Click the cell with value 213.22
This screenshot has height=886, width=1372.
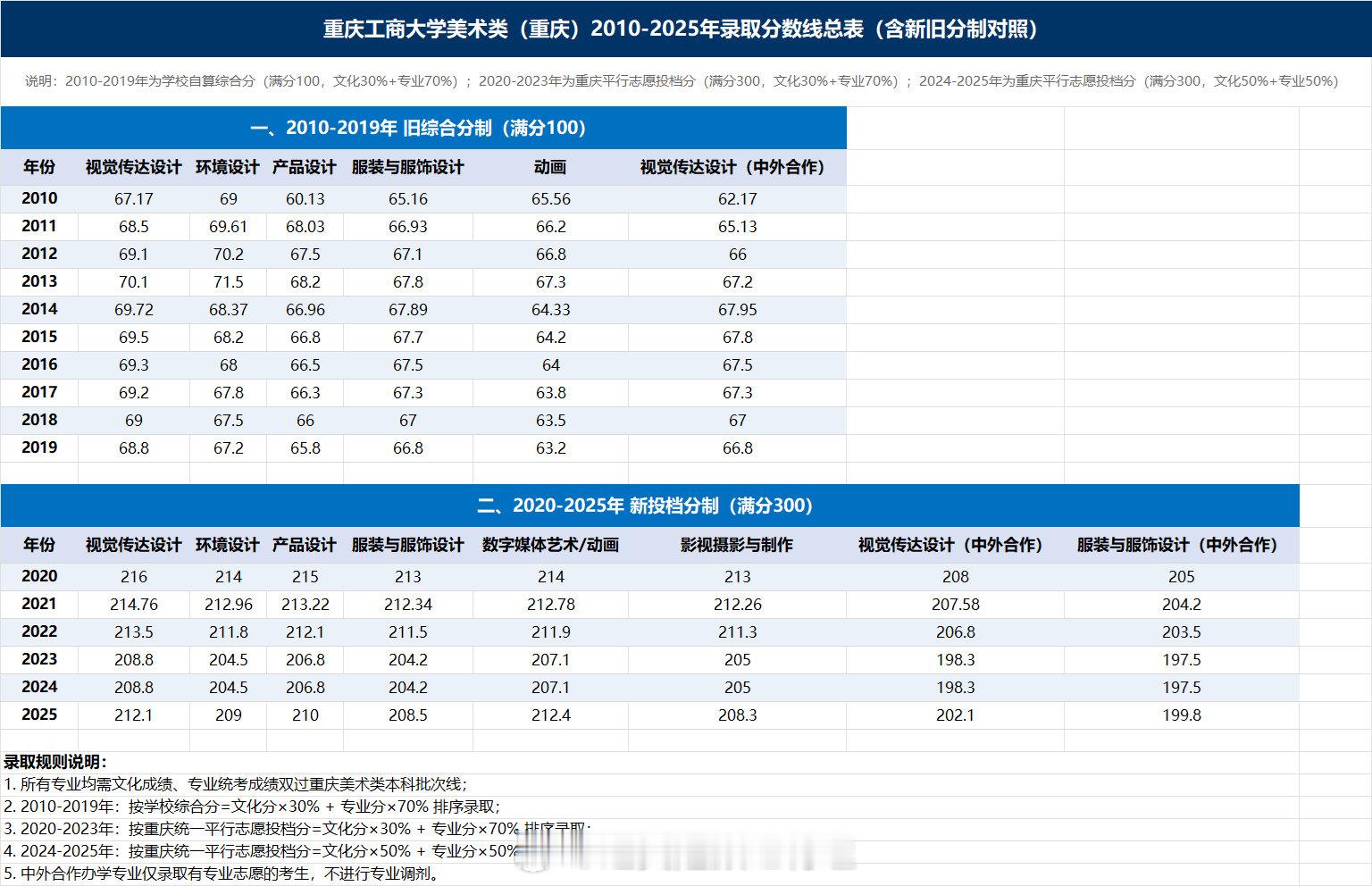[x=305, y=605]
